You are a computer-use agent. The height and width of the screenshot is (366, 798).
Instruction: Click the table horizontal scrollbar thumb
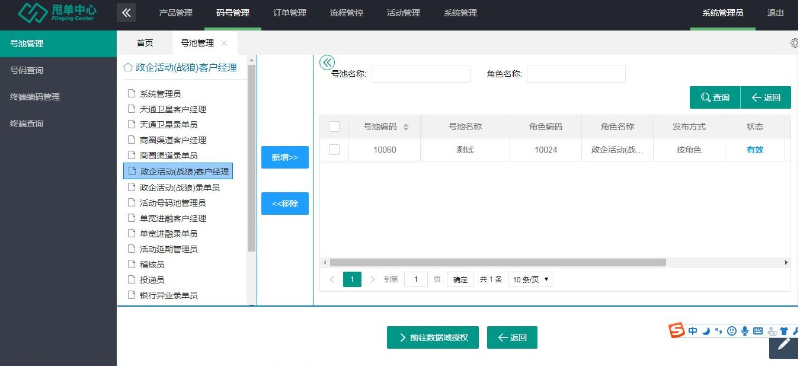coord(498,263)
